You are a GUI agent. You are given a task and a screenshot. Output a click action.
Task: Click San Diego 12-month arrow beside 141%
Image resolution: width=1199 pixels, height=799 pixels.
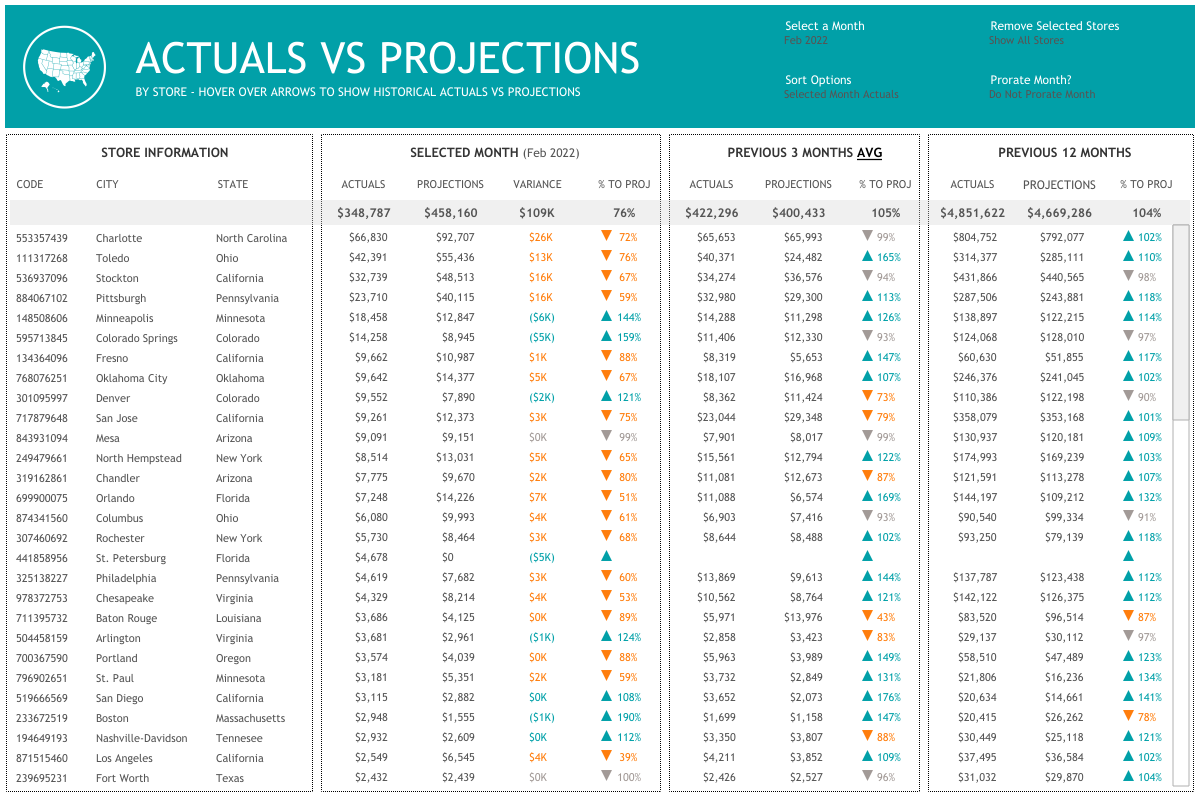click(x=1128, y=697)
